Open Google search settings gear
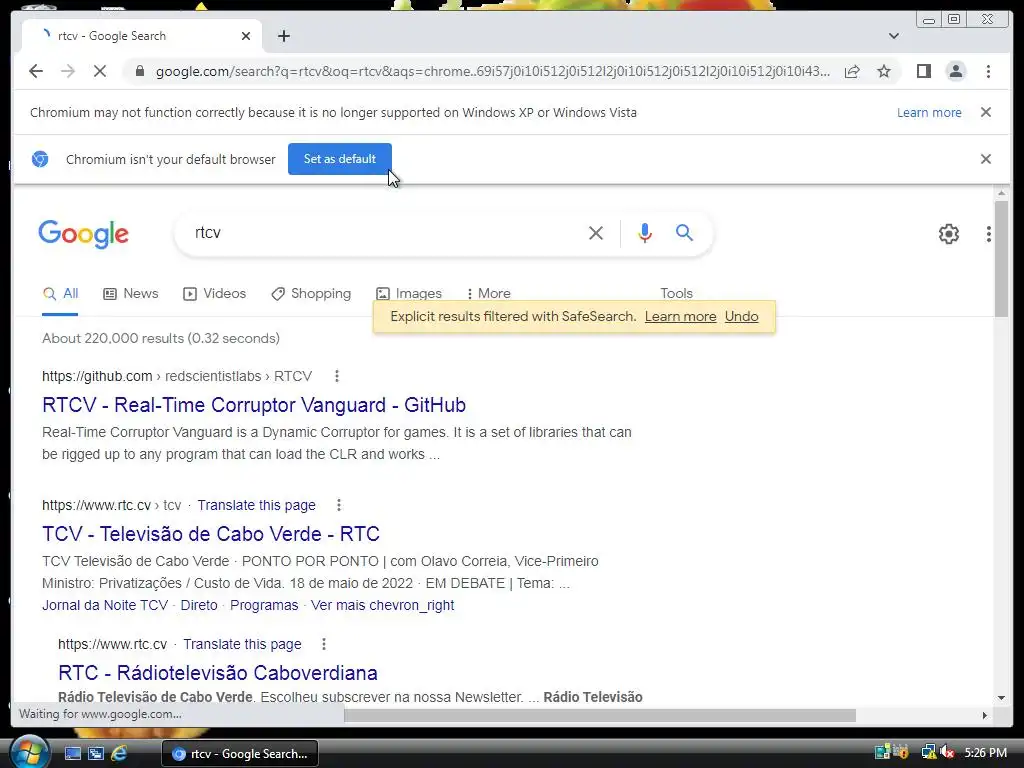 [948, 234]
